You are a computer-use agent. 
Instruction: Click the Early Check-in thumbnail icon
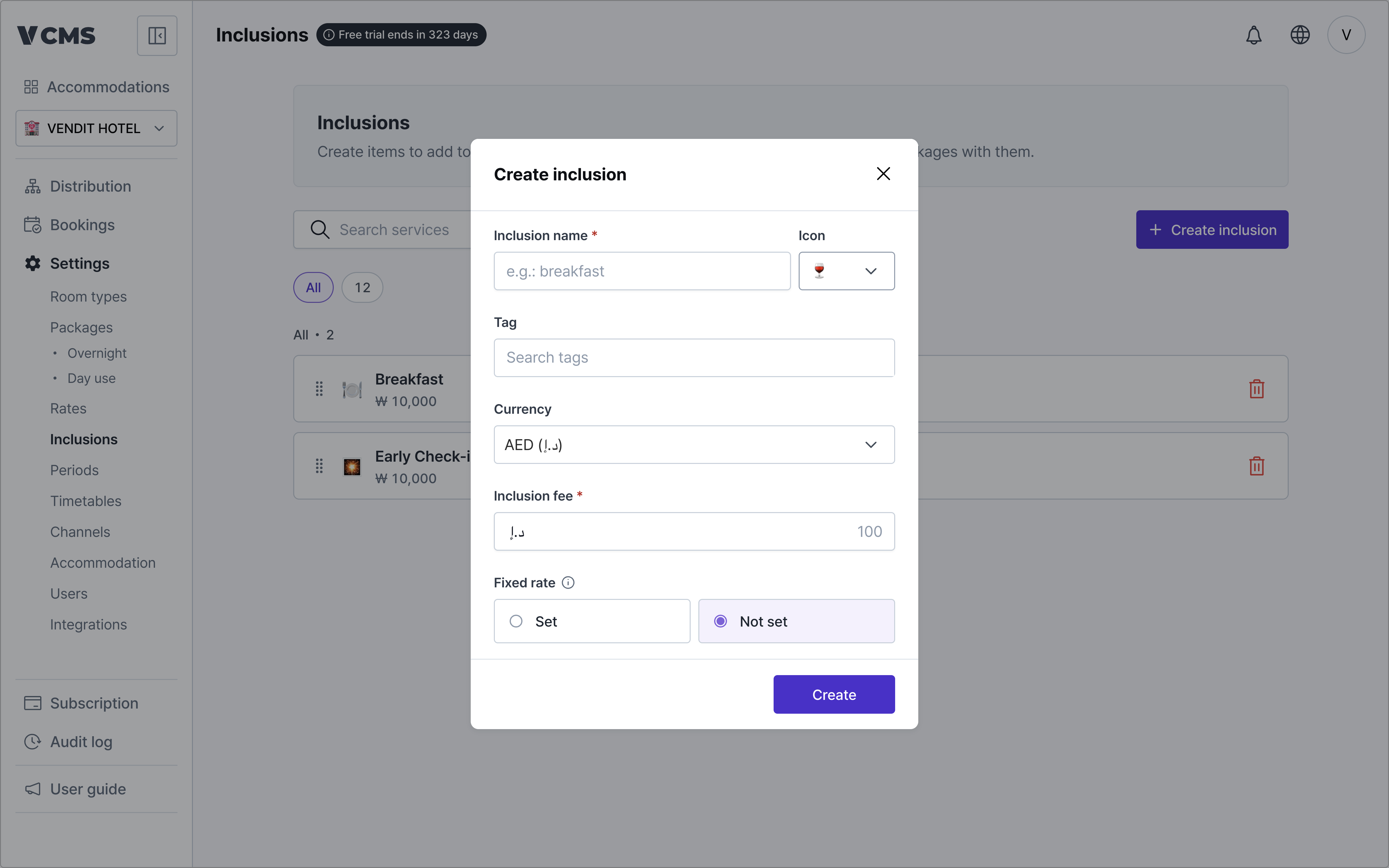[x=352, y=467]
